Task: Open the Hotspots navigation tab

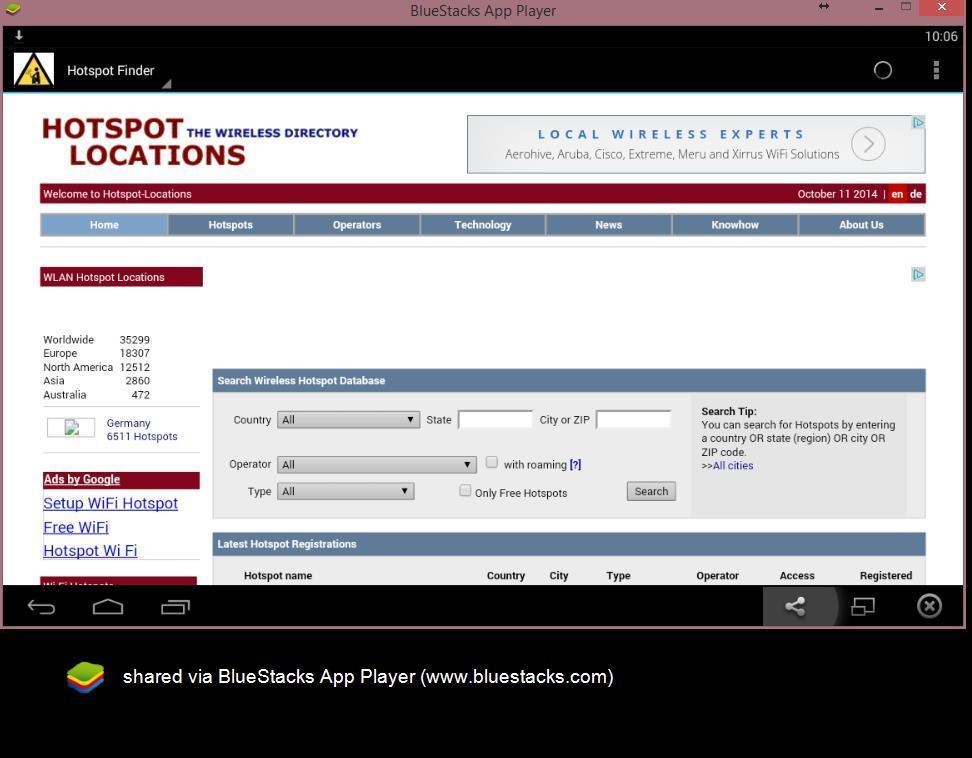Action: point(230,225)
